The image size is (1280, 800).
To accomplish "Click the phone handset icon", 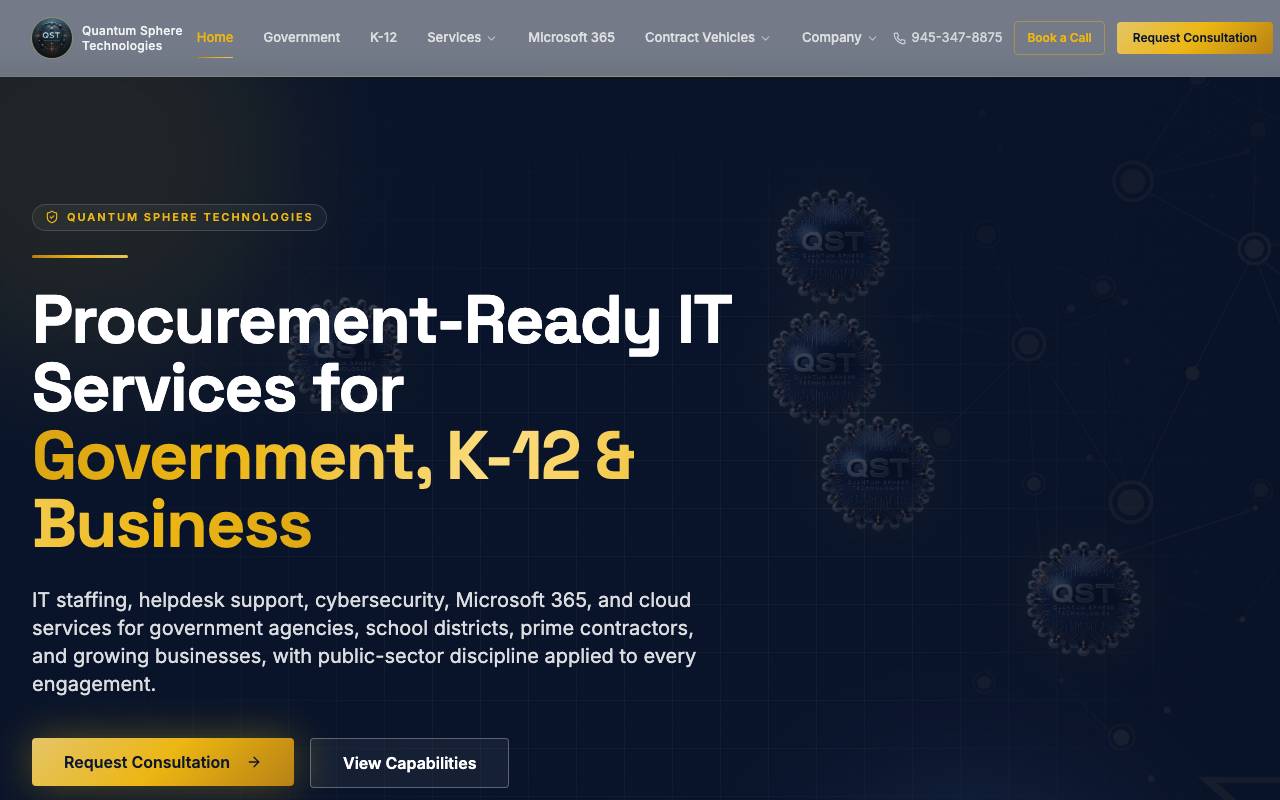I will pyautogui.click(x=899, y=38).
